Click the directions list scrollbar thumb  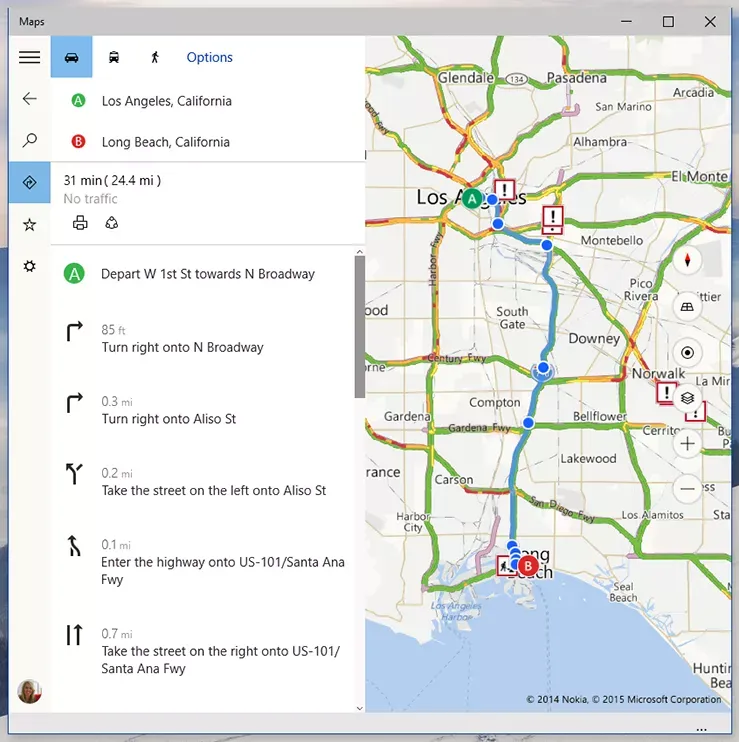[360, 327]
